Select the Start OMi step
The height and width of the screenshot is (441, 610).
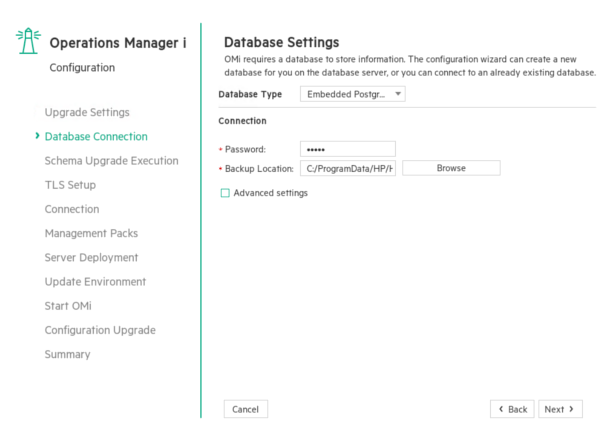pyautogui.click(x=68, y=306)
